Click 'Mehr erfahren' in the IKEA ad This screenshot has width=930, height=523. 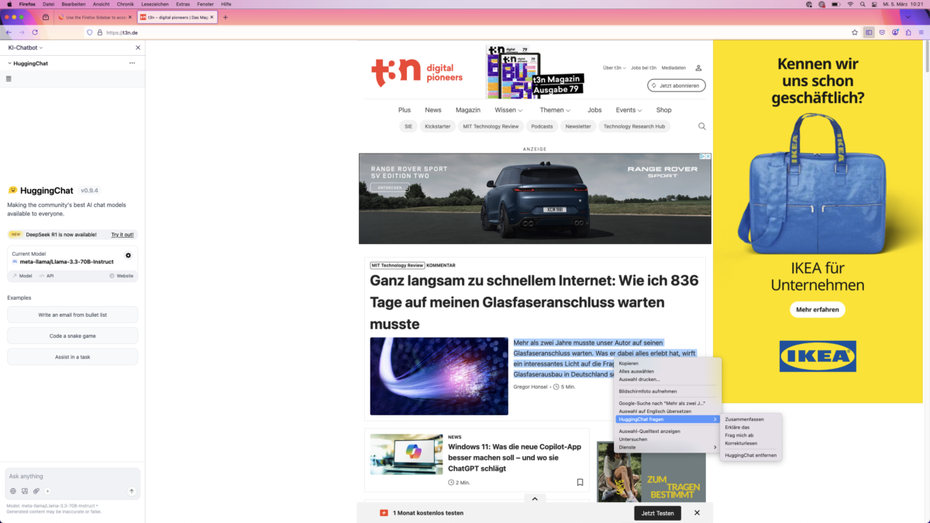pos(817,310)
